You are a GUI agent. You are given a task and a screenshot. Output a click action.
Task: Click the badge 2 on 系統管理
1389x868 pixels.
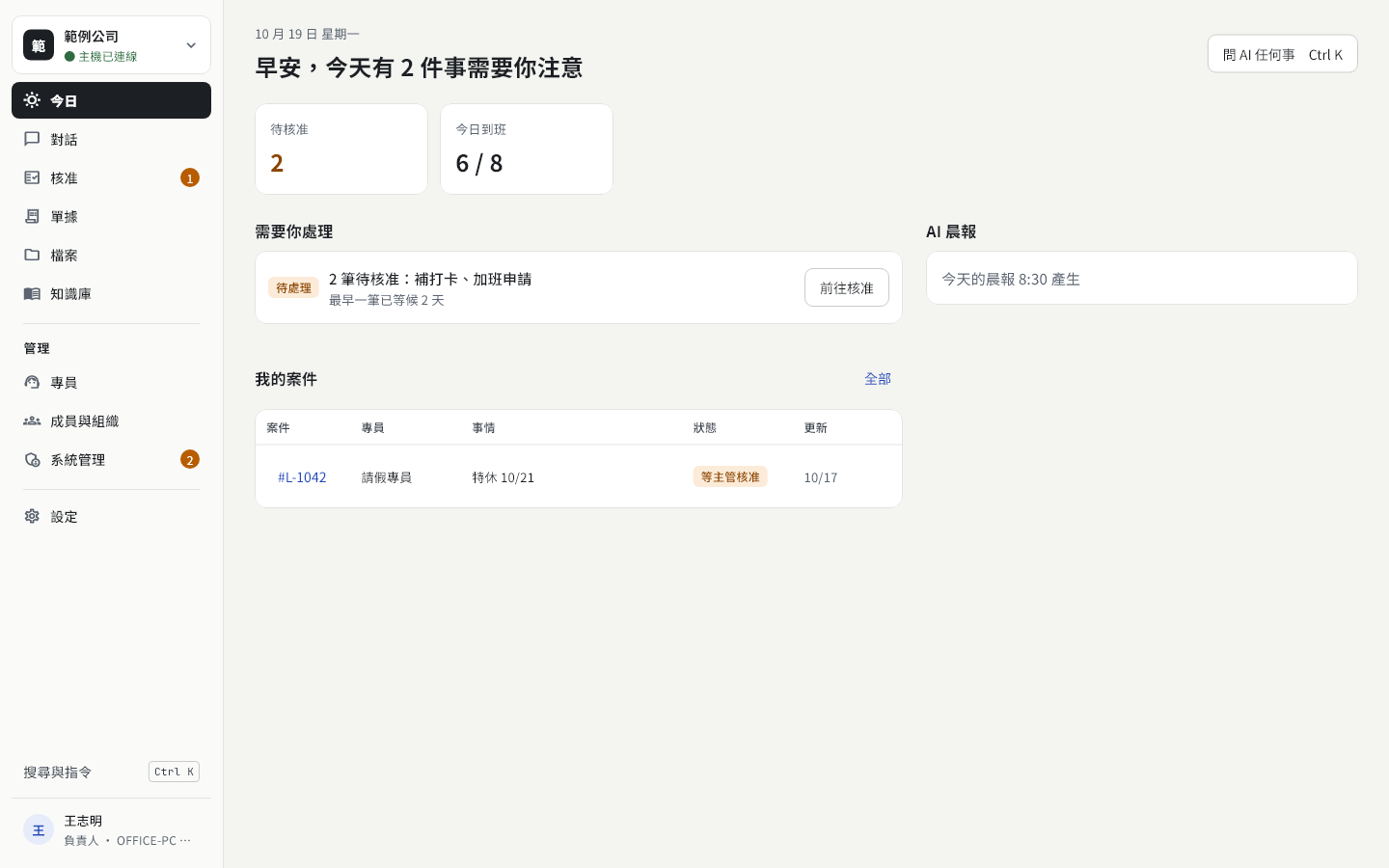pos(190,459)
